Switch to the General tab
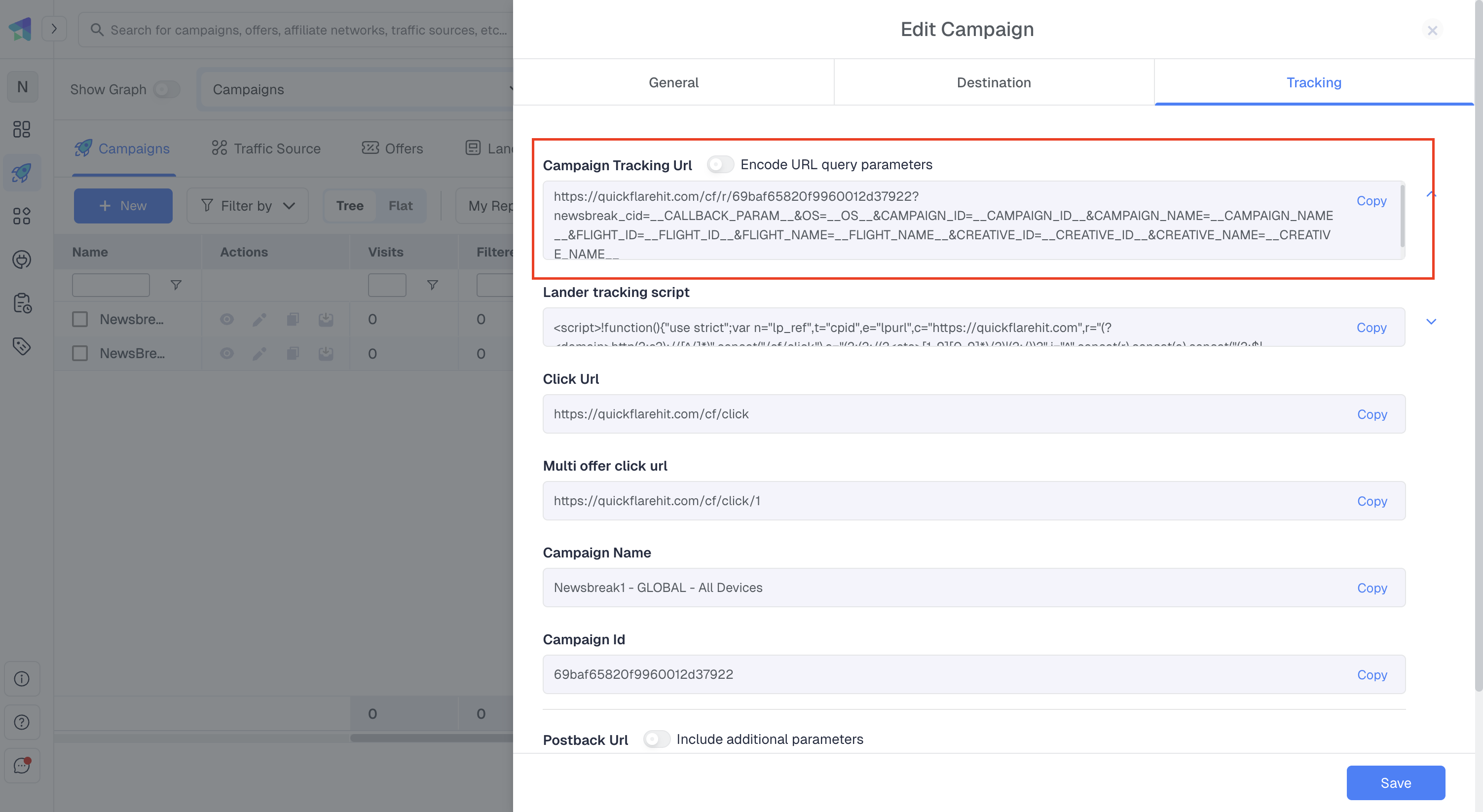The height and width of the screenshot is (812, 1483). coord(673,82)
